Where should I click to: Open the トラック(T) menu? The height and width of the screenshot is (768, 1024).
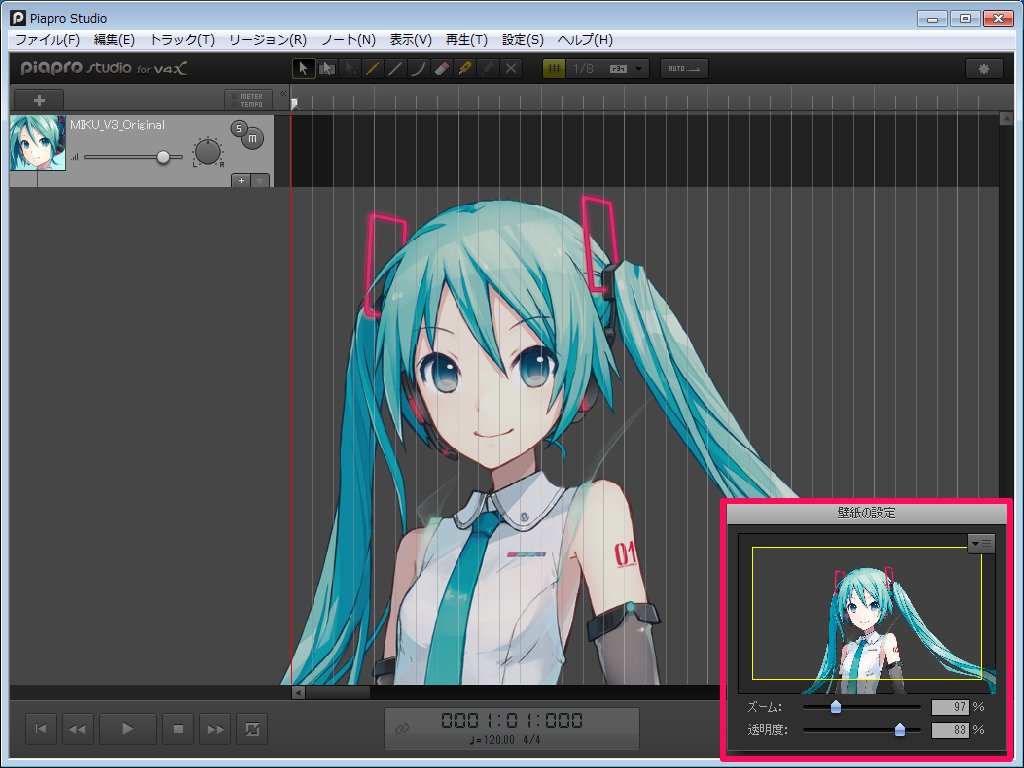click(x=182, y=40)
